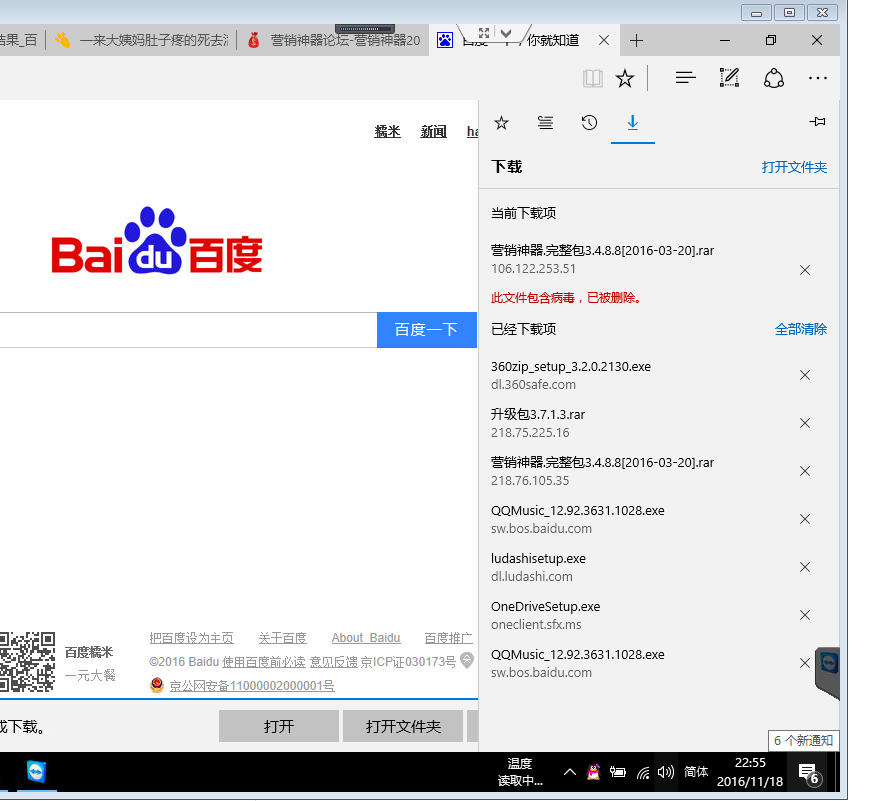Open Action Center from the taskbar

click(x=808, y=772)
